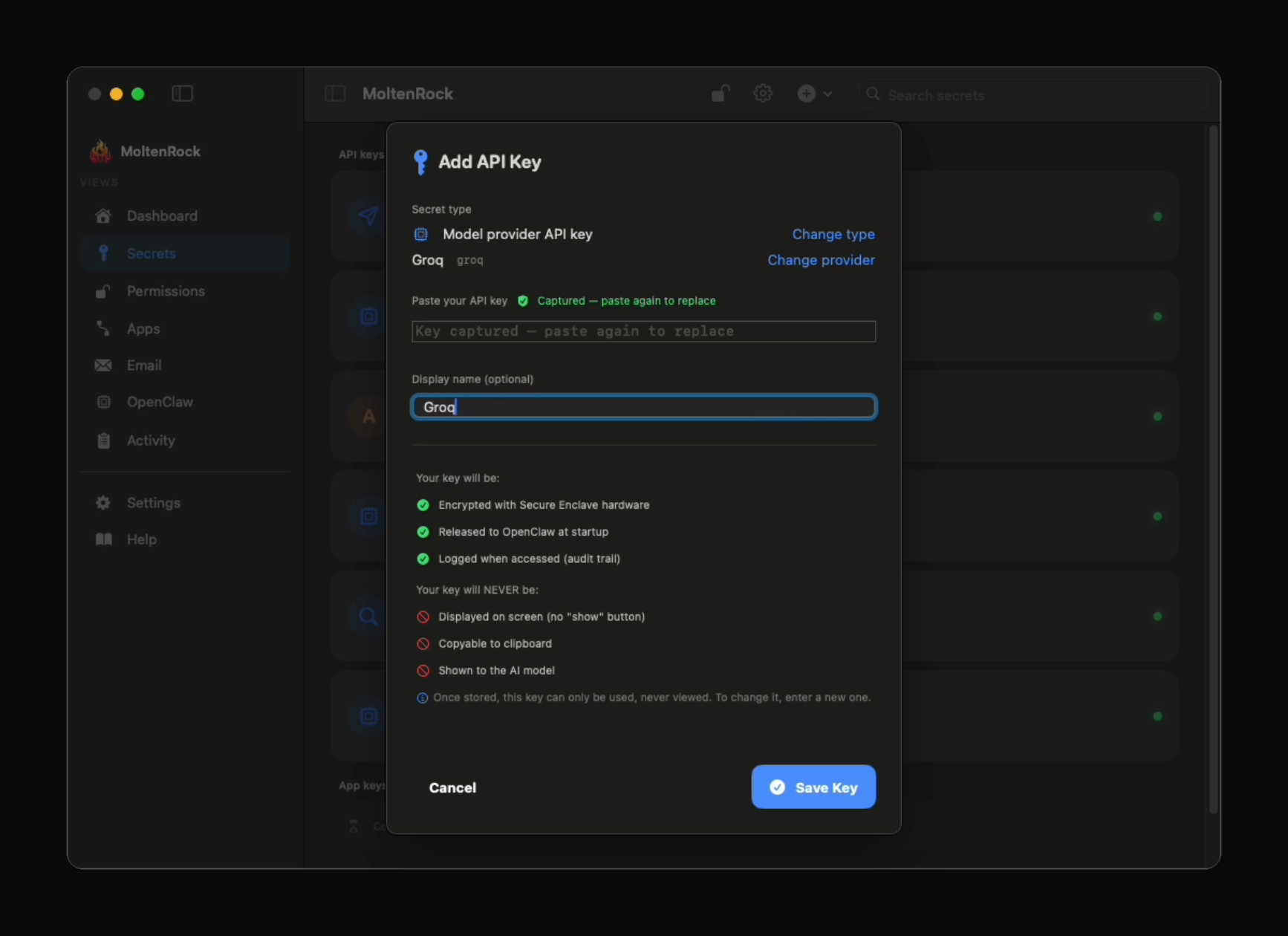The height and width of the screenshot is (936, 1288).
Task: Click the green check beside Captured status
Action: point(523,301)
